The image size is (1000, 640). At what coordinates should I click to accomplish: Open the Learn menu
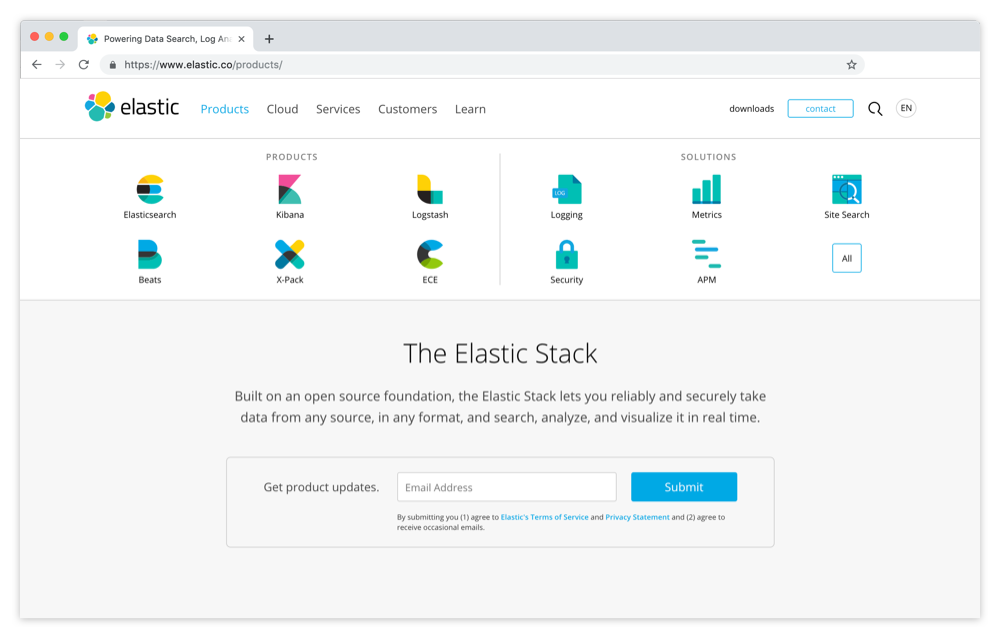[x=470, y=109]
